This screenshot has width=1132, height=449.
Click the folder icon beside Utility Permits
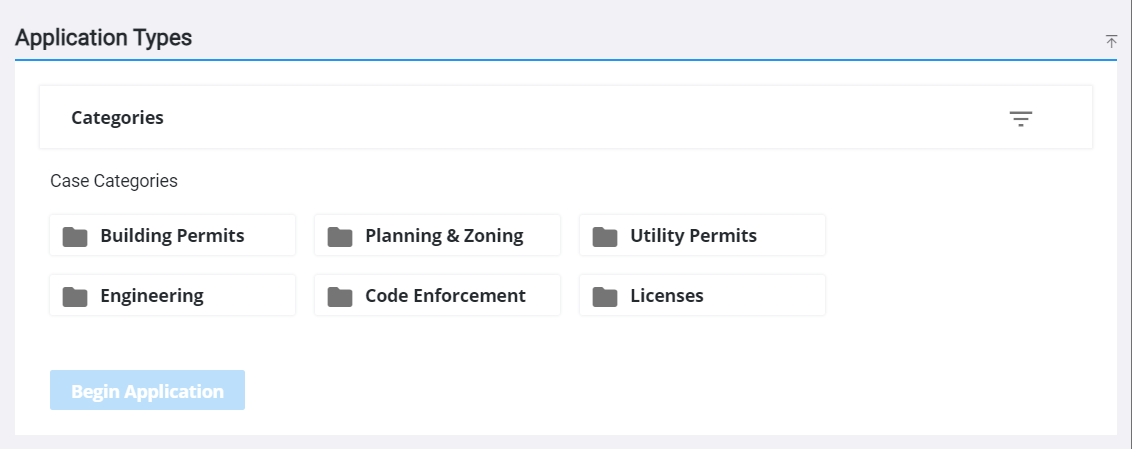(x=605, y=236)
